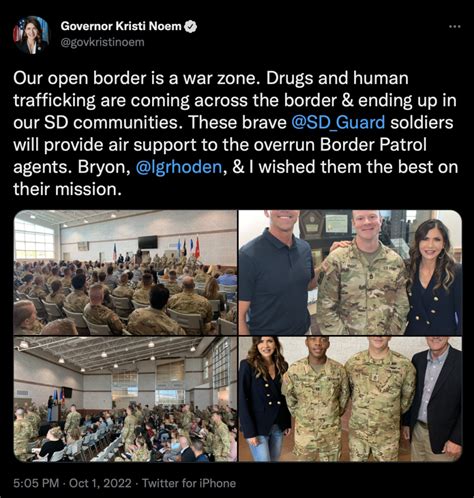Open Governor Kristi Noem's profile avatar
The height and width of the screenshot is (498, 474).
click(x=31, y=34)
